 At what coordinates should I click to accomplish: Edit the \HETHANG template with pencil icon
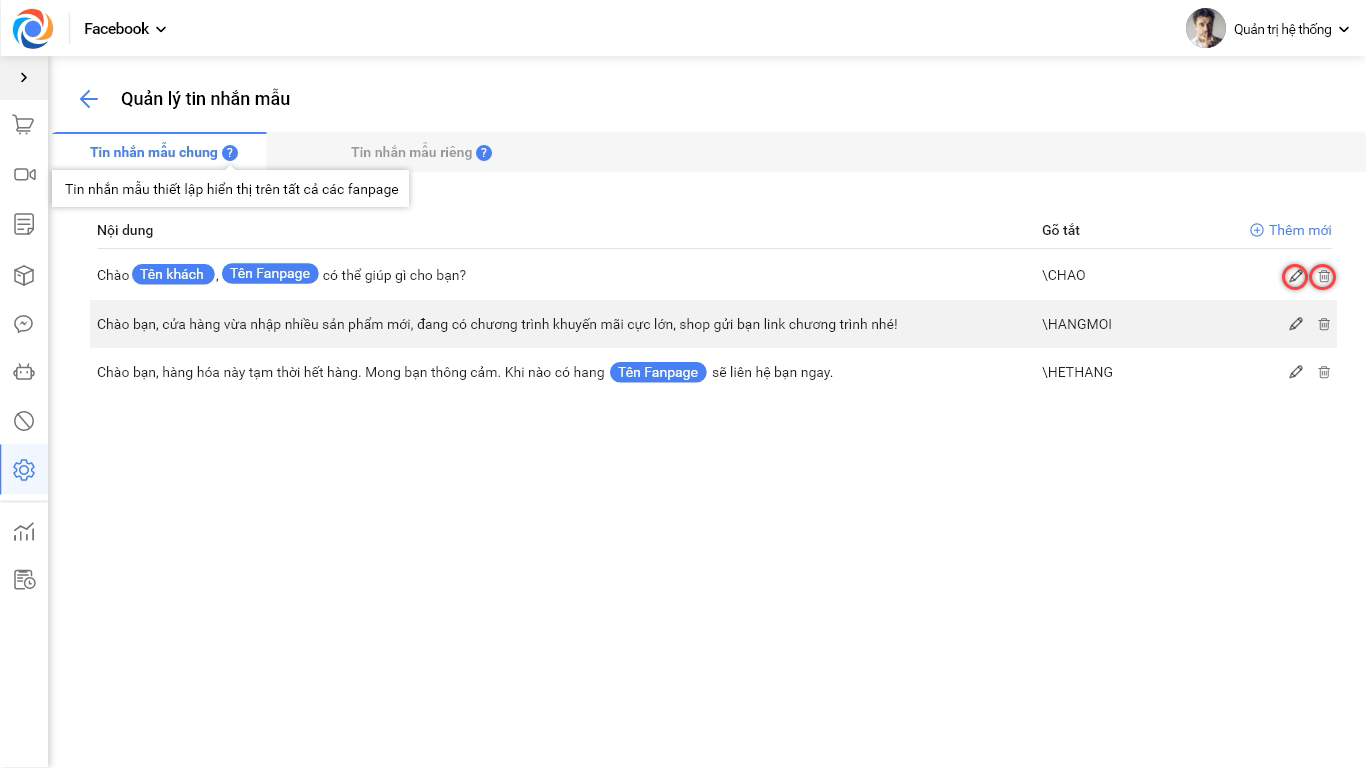[1296, 372]
